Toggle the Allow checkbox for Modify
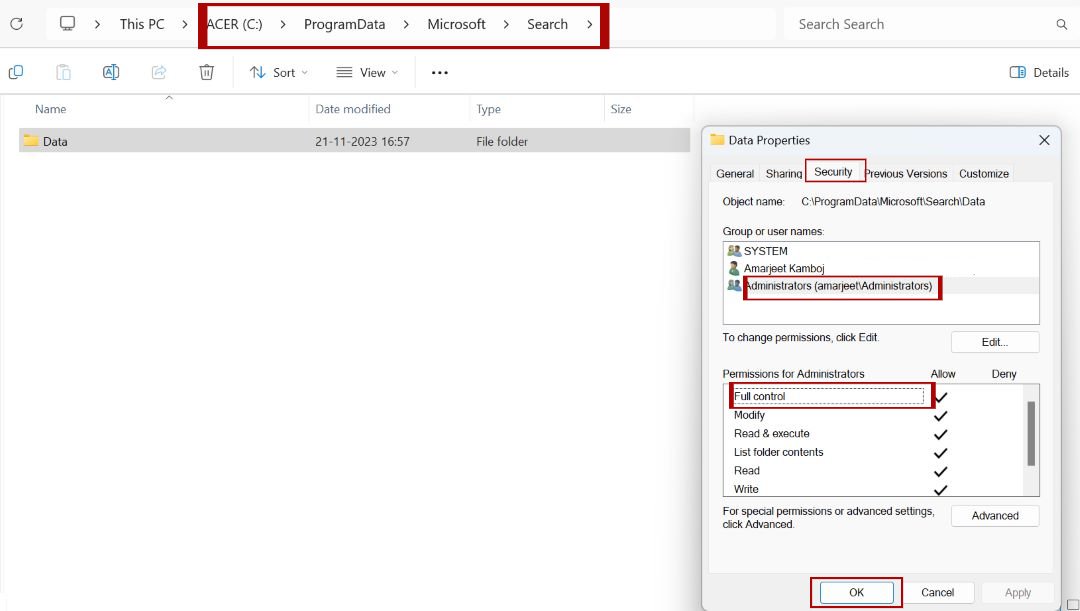Viewport: 1080px width, 611px height. [x=940, y=415]
